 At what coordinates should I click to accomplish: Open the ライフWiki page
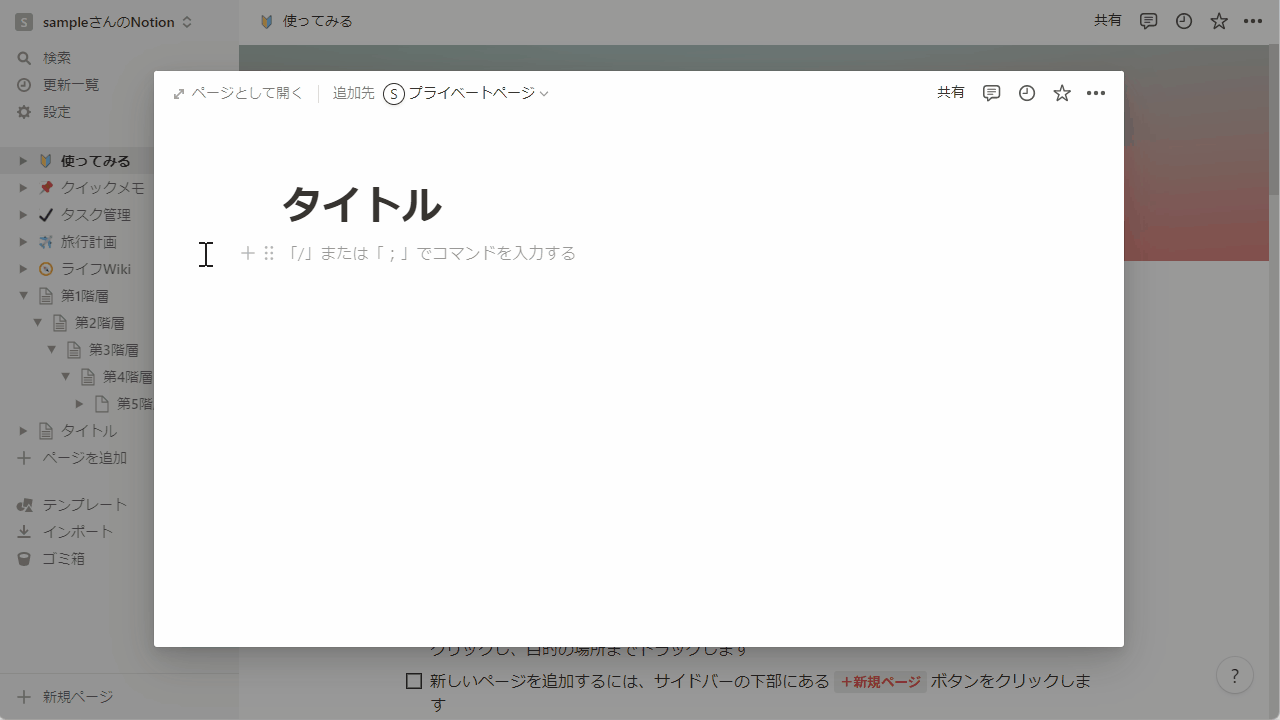click(95, 269)
